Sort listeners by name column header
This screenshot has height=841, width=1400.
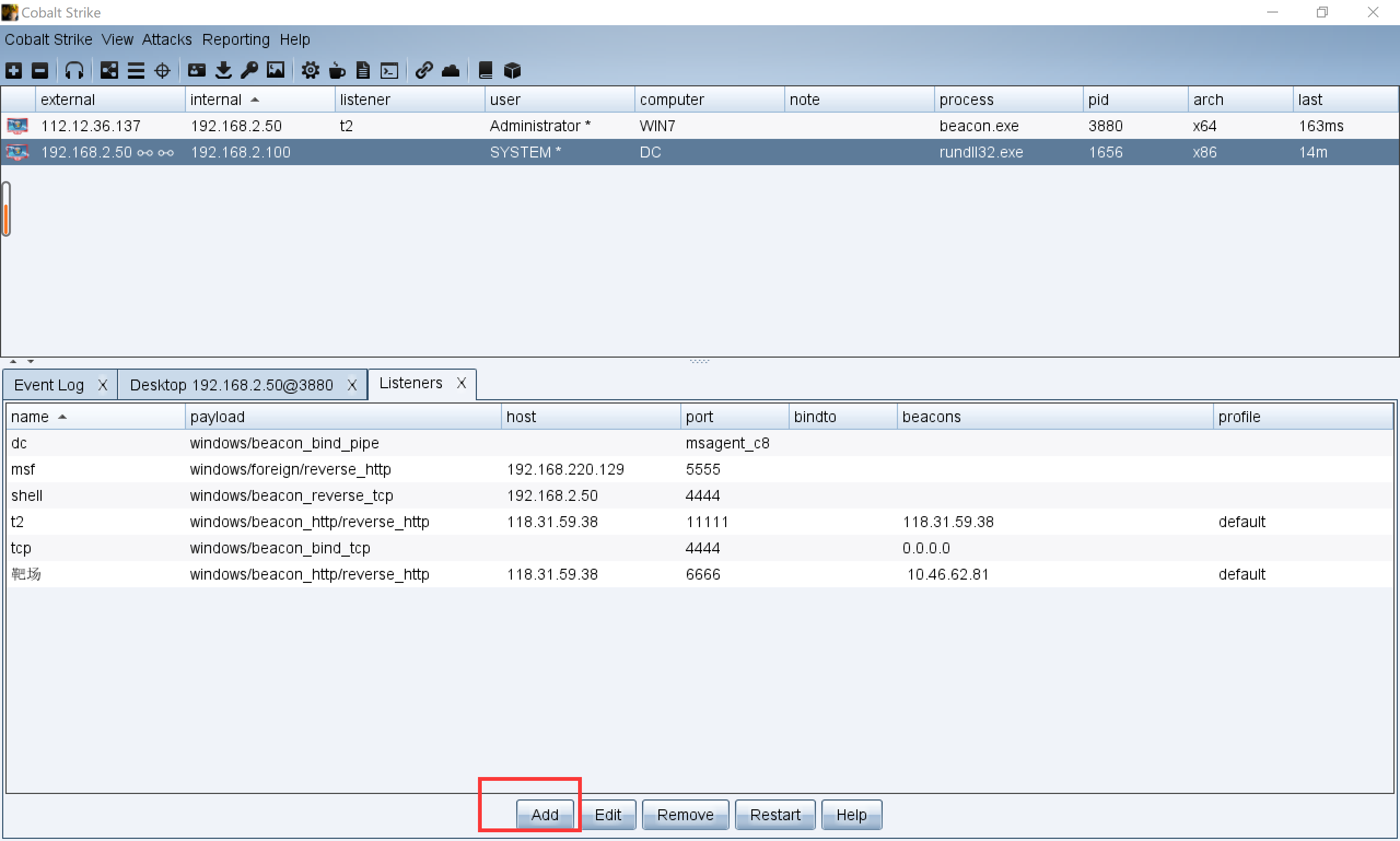tap(95, 417)
